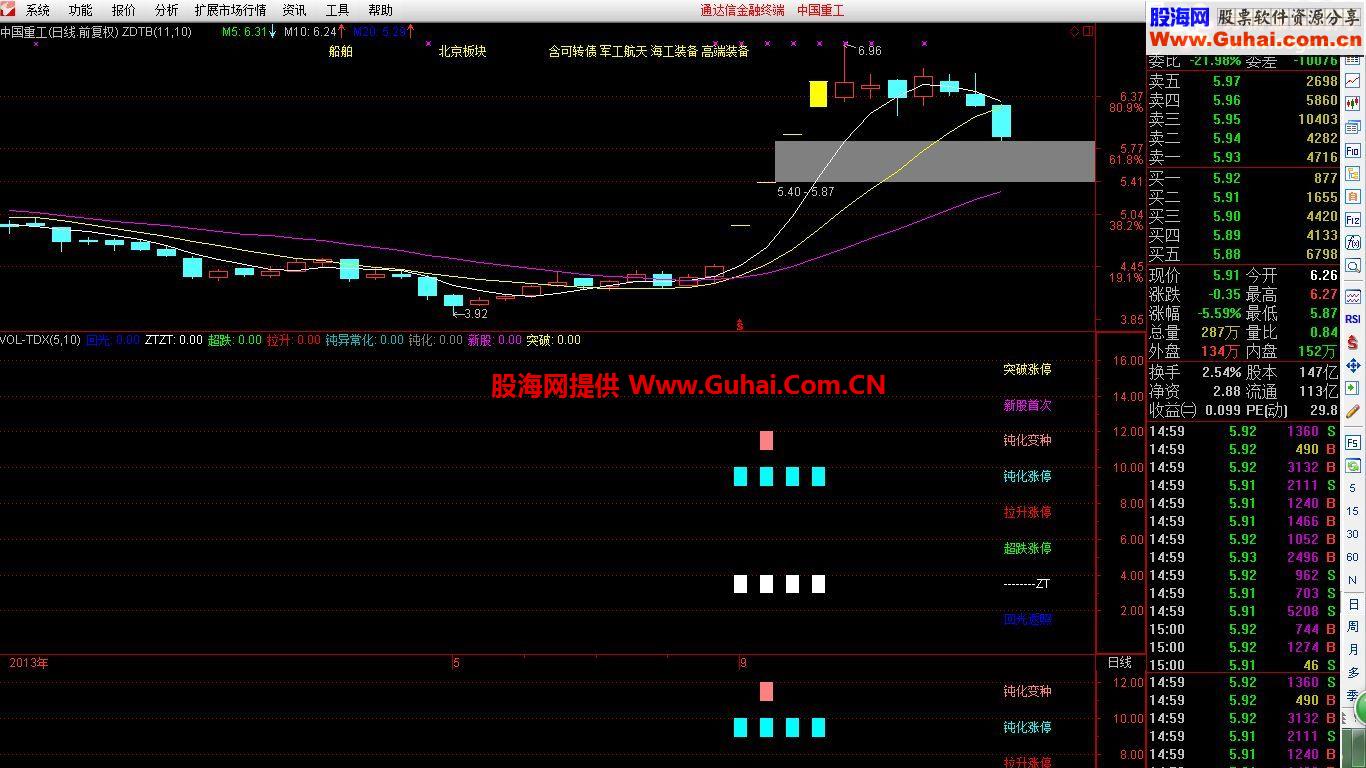
Task: Open the 扩展市场行情 menu
Action: [x=230, y=10]
